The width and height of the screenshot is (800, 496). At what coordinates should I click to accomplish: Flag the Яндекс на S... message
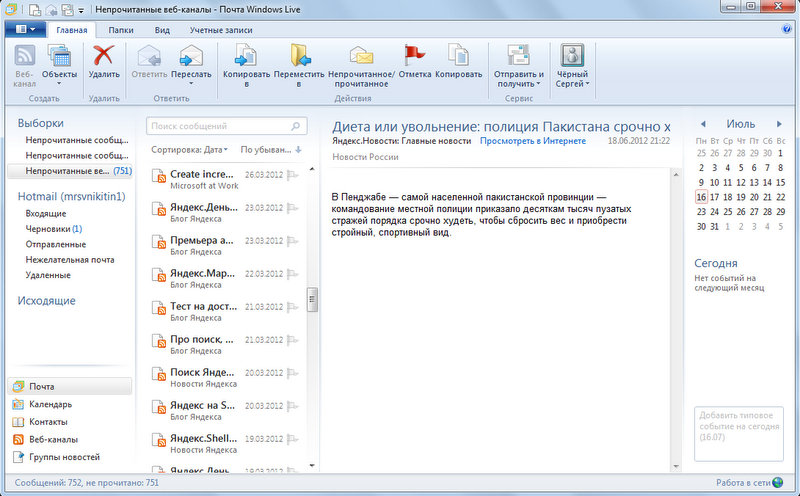click(292, 406)
